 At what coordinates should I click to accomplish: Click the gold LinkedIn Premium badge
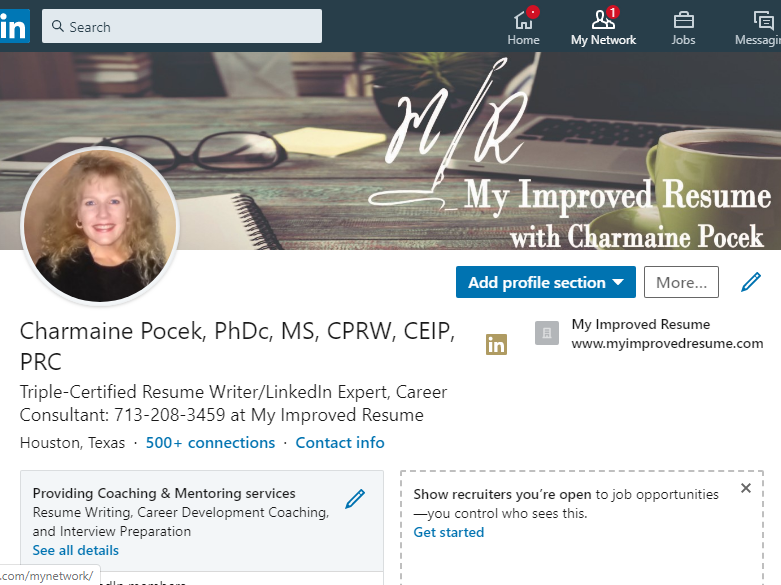tap(496, 344)
